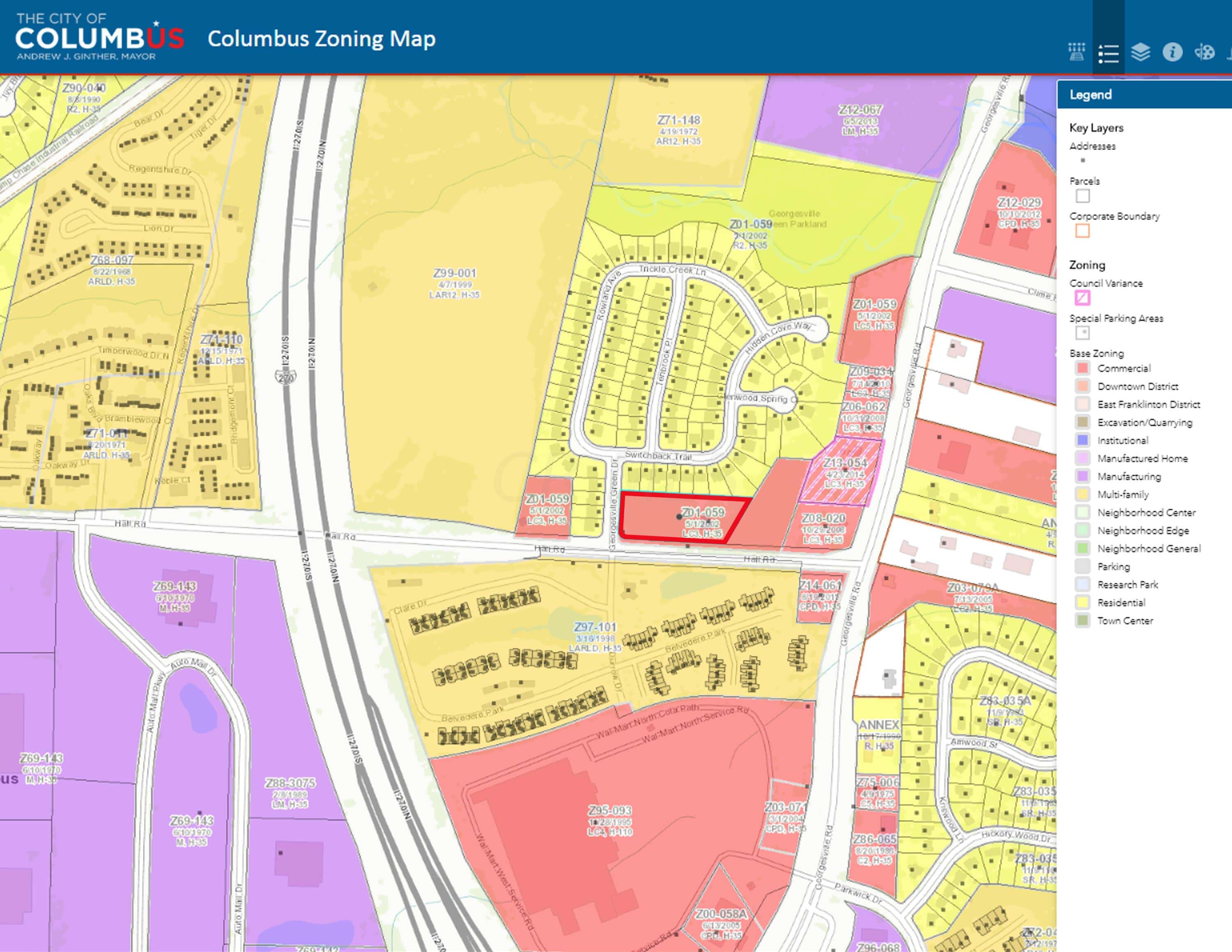Click the information (i) icon

pyautogui.click(x=1173, y=53)
